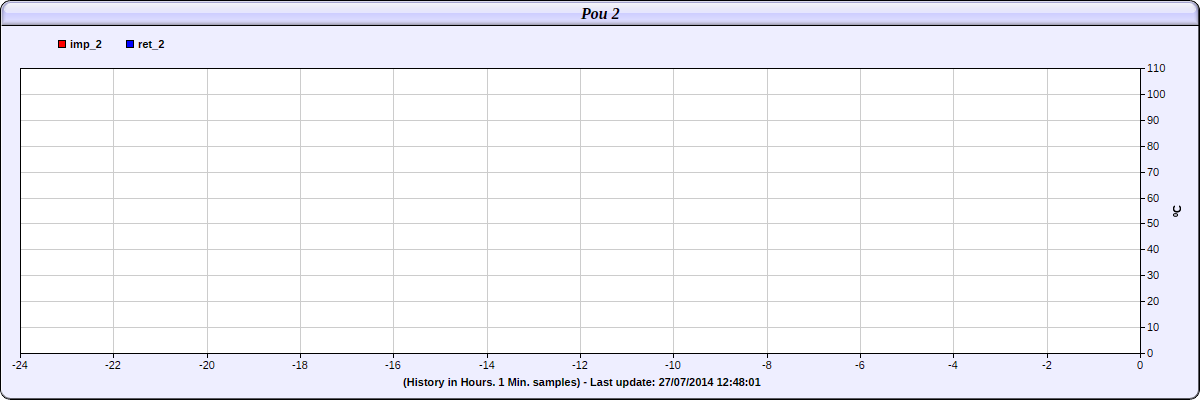Toggle the imp_2 series legend label

(86, 45)
